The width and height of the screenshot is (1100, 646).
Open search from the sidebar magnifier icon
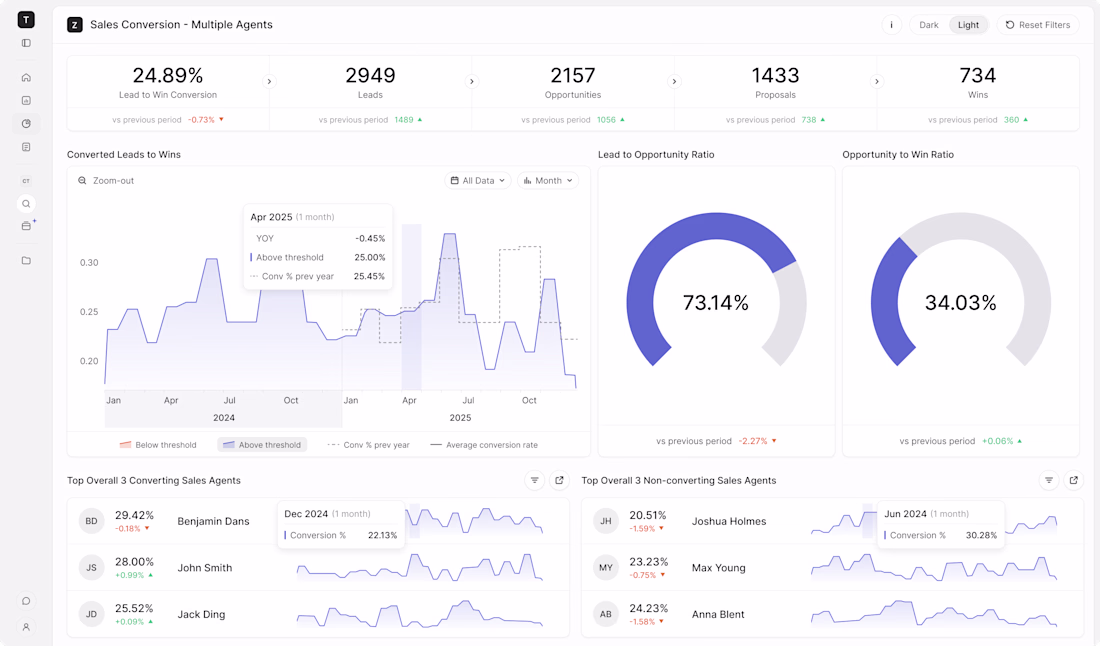point(26,203)
